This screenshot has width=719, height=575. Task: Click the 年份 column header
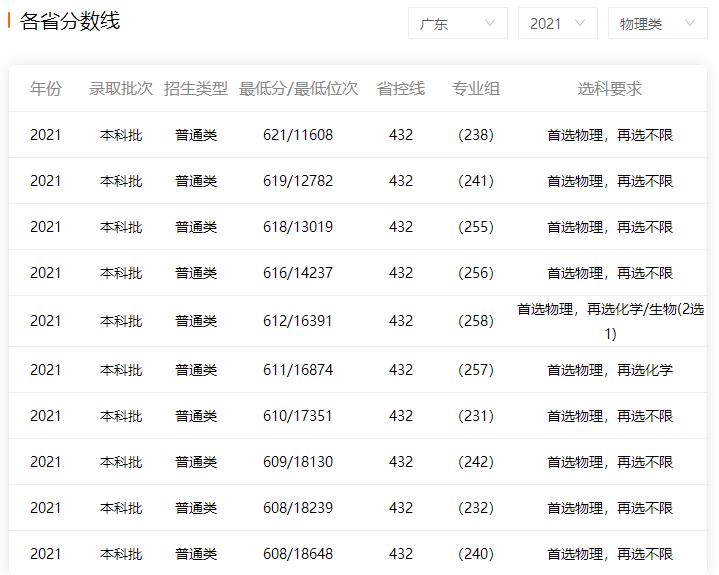pos(45,89)
